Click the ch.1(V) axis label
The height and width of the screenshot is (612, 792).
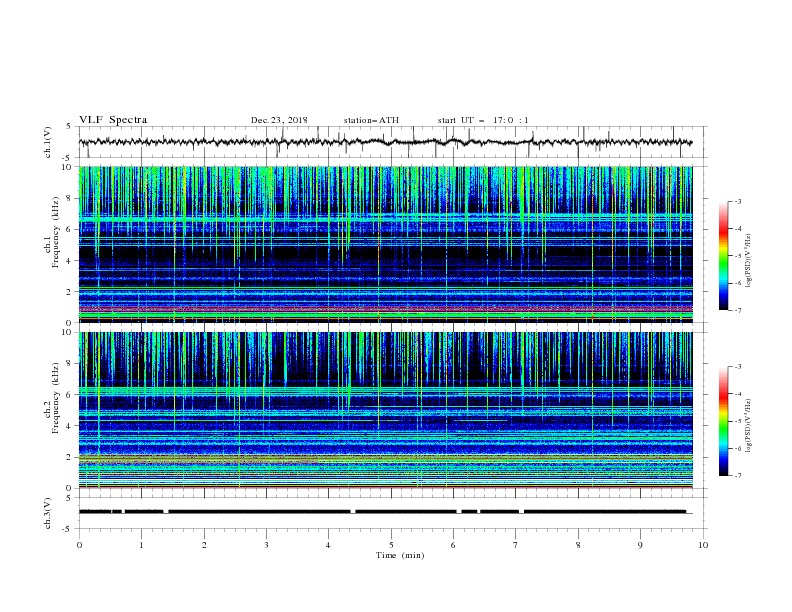coord(47,142)
